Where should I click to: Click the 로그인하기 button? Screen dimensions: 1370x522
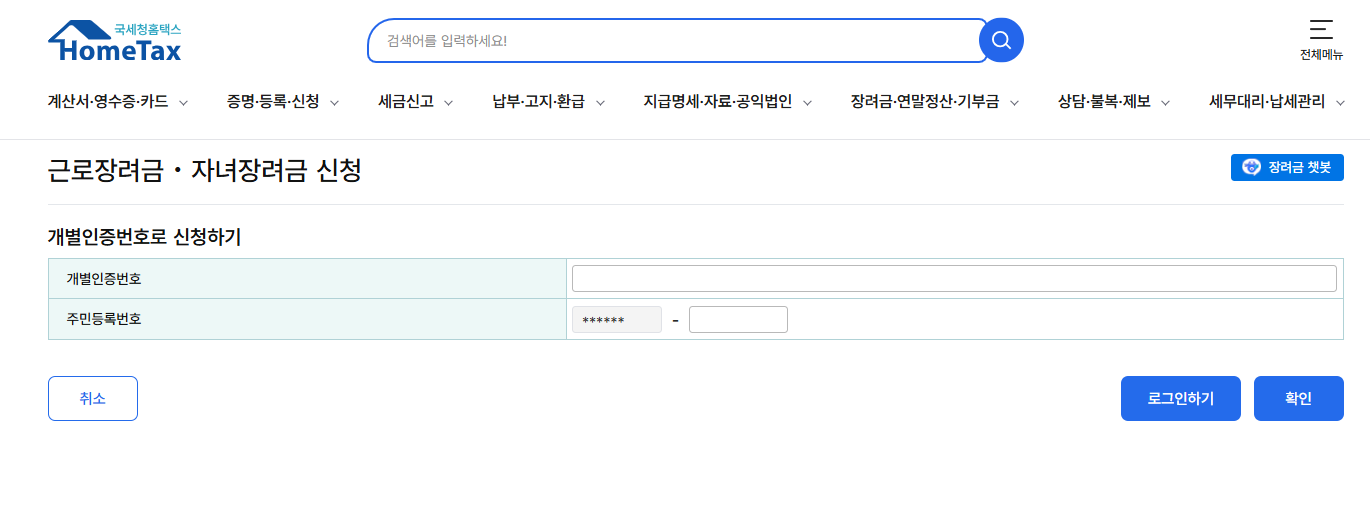tap(1181, 398)
